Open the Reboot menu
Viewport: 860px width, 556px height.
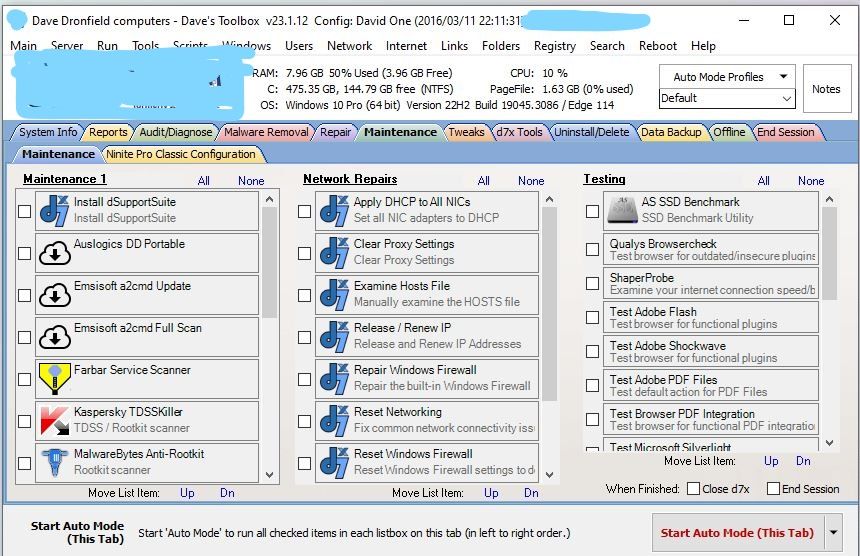pyautogui.click(x=658, y=46)
